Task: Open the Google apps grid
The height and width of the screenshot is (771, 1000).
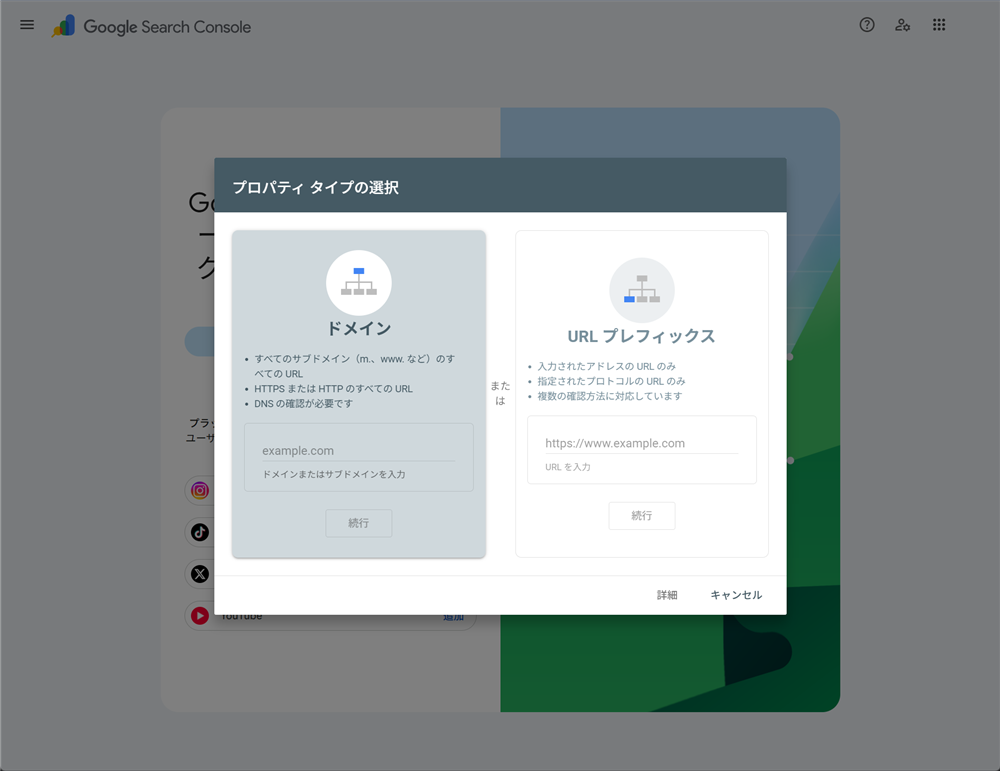Action: [939, 25]
